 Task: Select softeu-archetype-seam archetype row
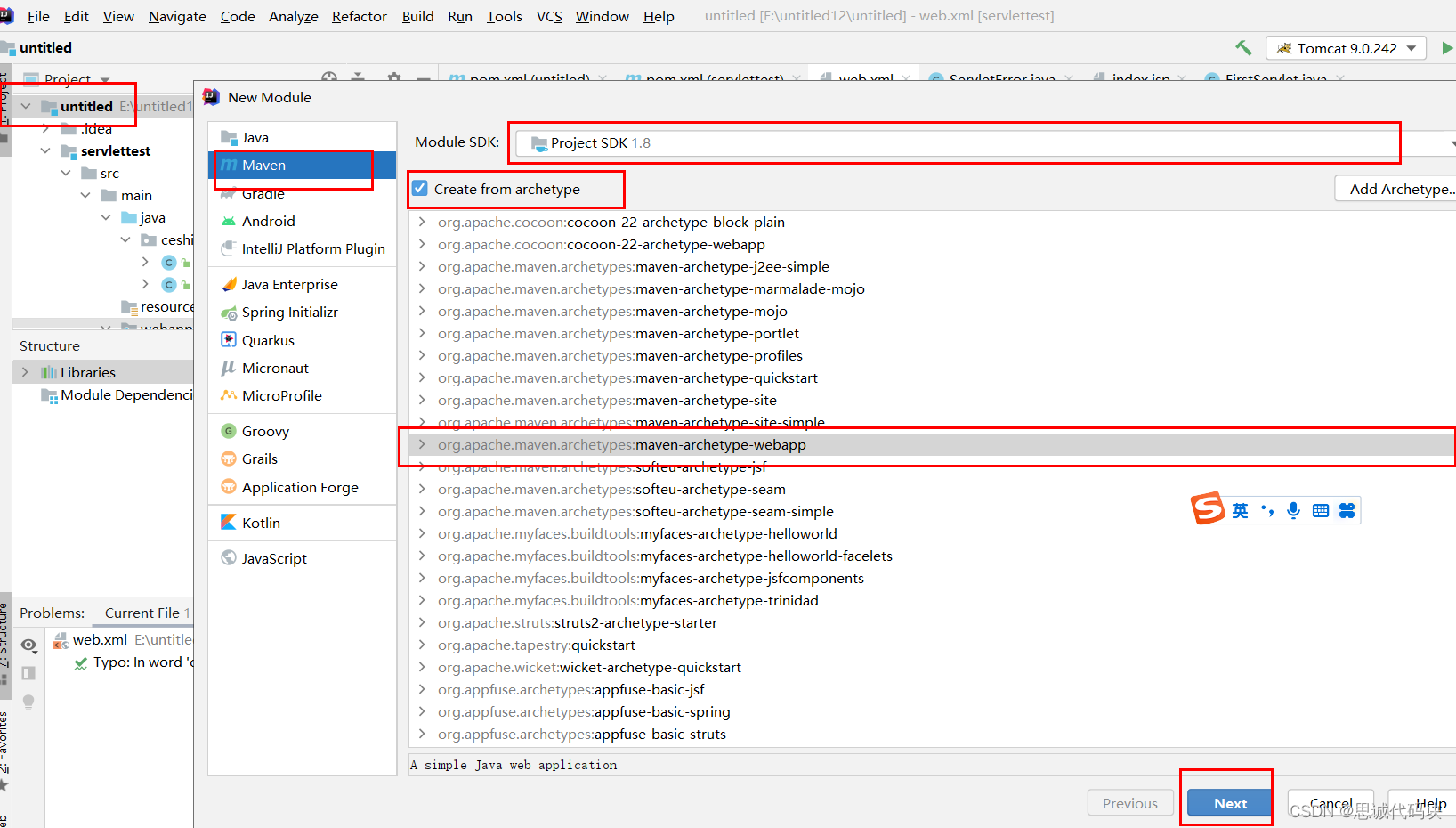(932, 489)
